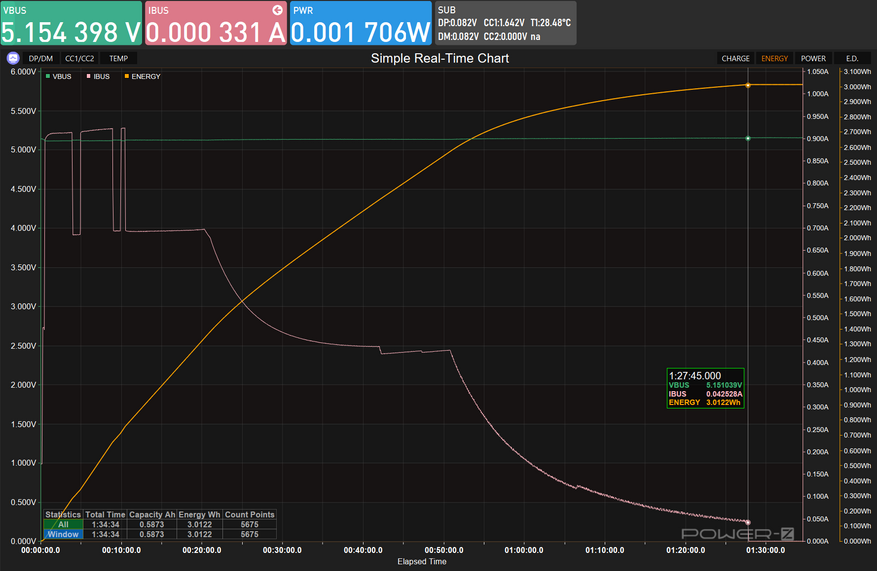
Task: Select the E.D. chart button
Action: tap(852, 58)
